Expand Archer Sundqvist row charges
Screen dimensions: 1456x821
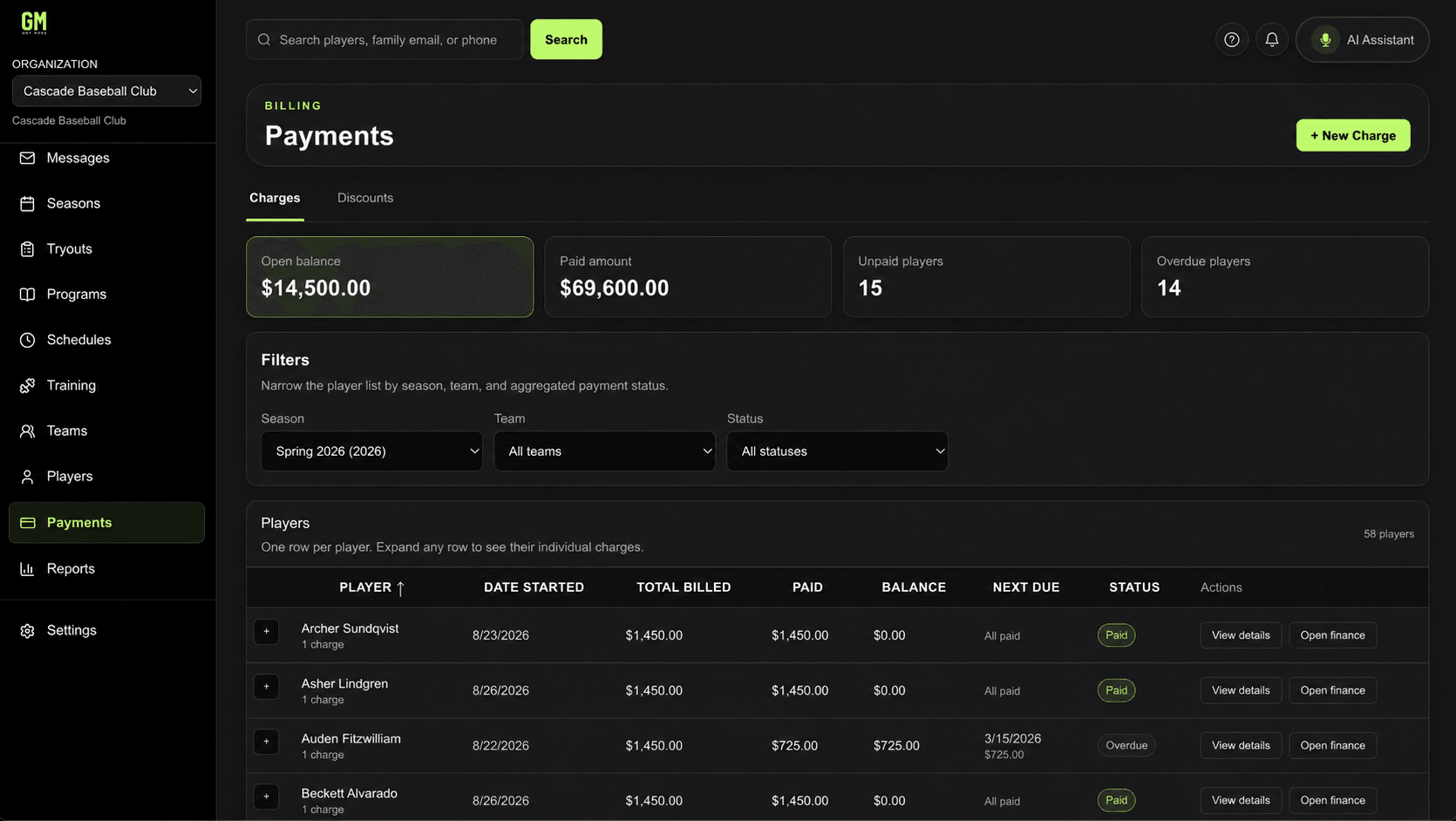(267, 632)
